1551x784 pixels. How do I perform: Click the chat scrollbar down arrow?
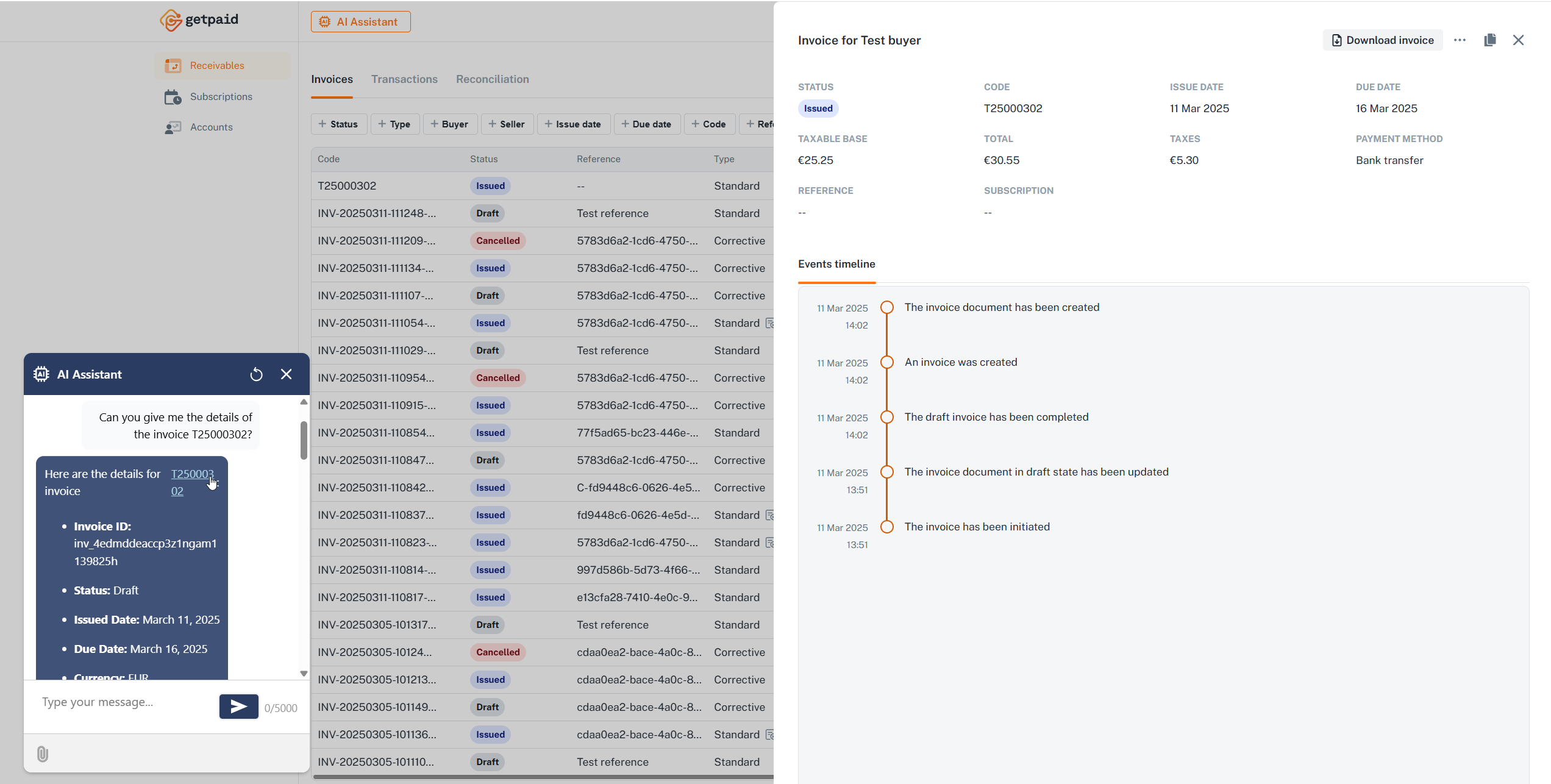point(304,674)
